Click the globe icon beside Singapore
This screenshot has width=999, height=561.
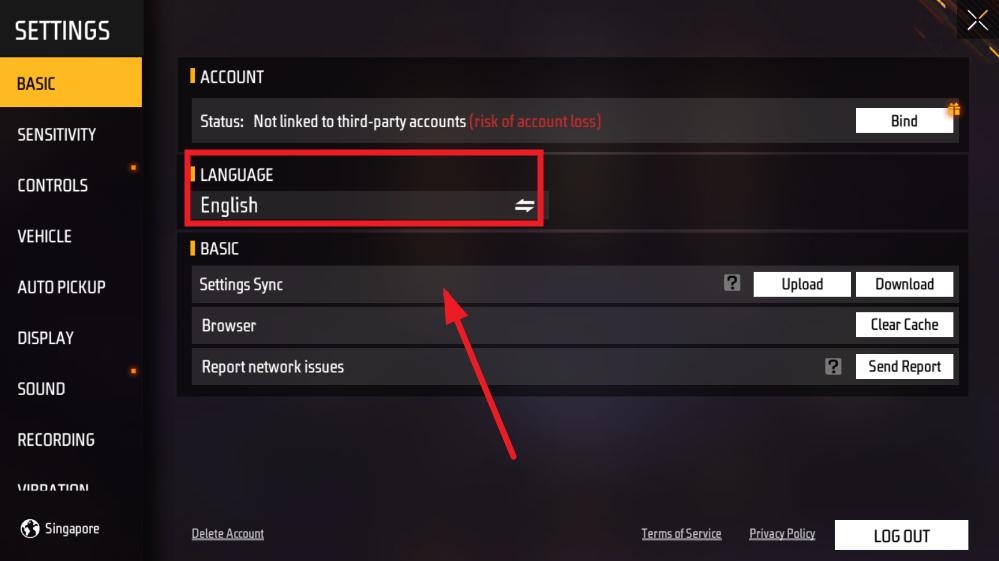[29, 528]
